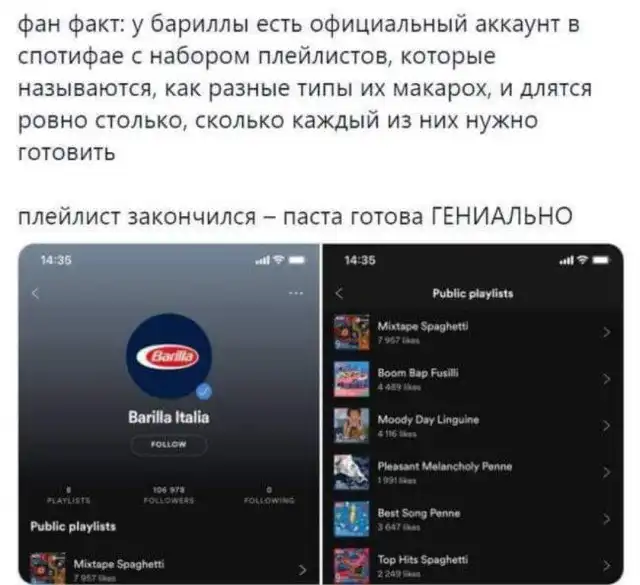Expand Boom Bap Fusilli via chevron arrow
The width and height of the screenshot is (640, 585).
[607, 379]
